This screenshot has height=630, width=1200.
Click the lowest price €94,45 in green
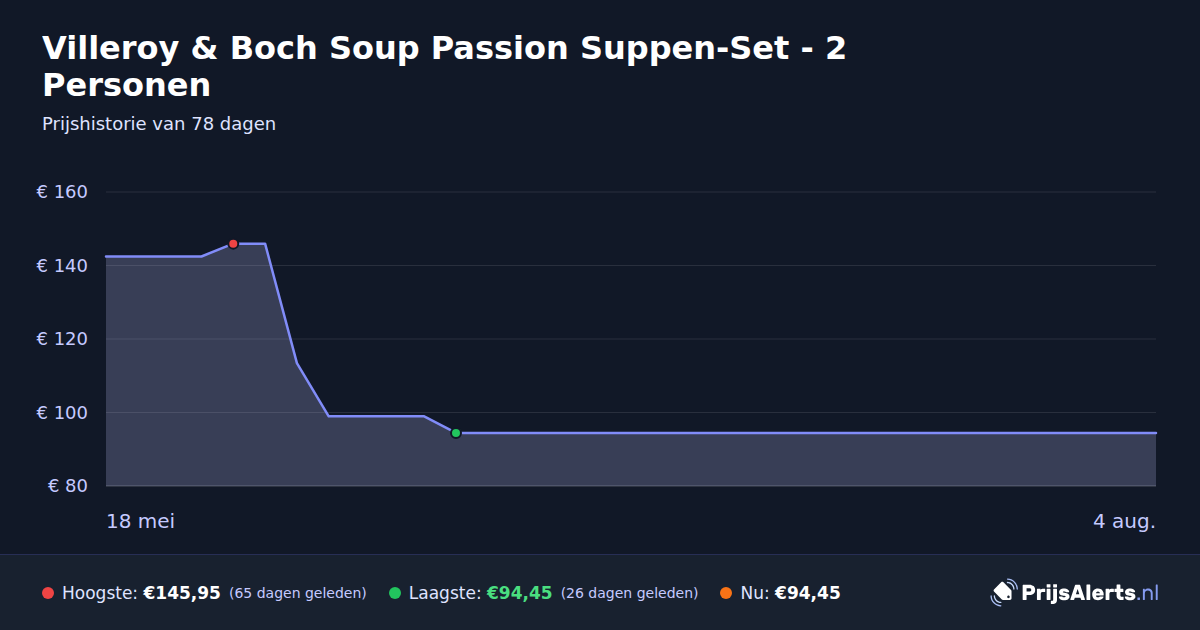(519, 593)
